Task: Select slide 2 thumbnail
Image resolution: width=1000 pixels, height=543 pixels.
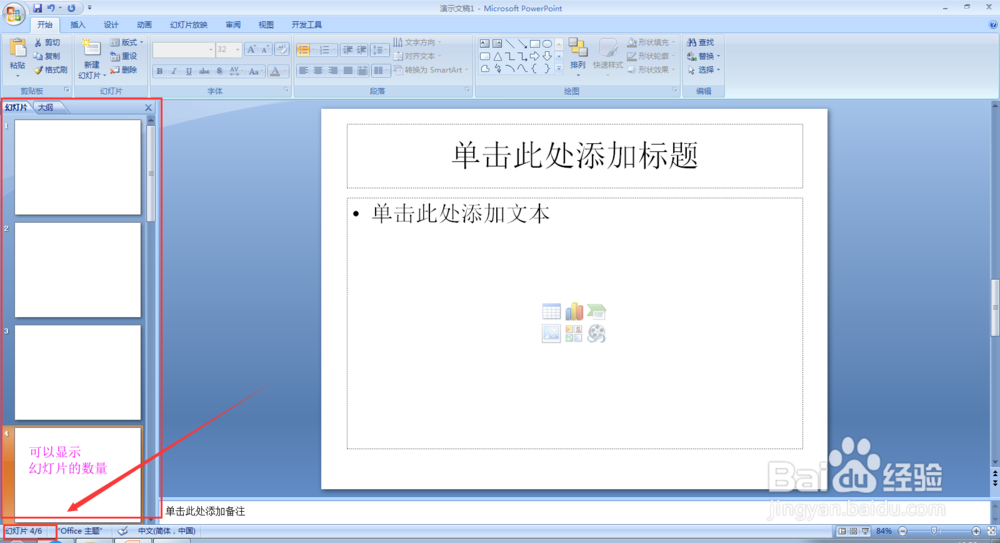Action: [x=78, y=270]
